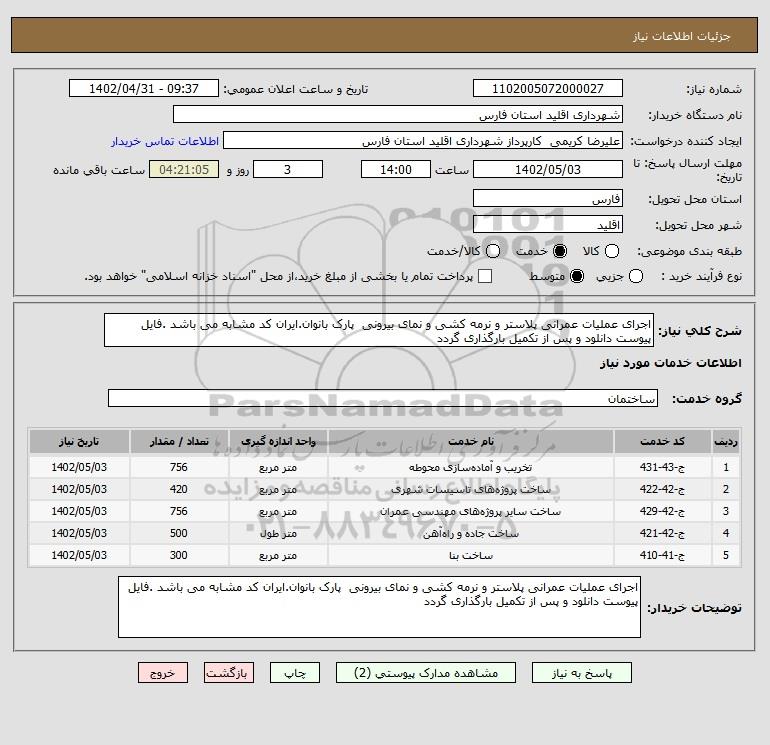Click service code 'ج-41-410' cell
Image resolution: width=770 pixels, height=745 pixels.
662,555
